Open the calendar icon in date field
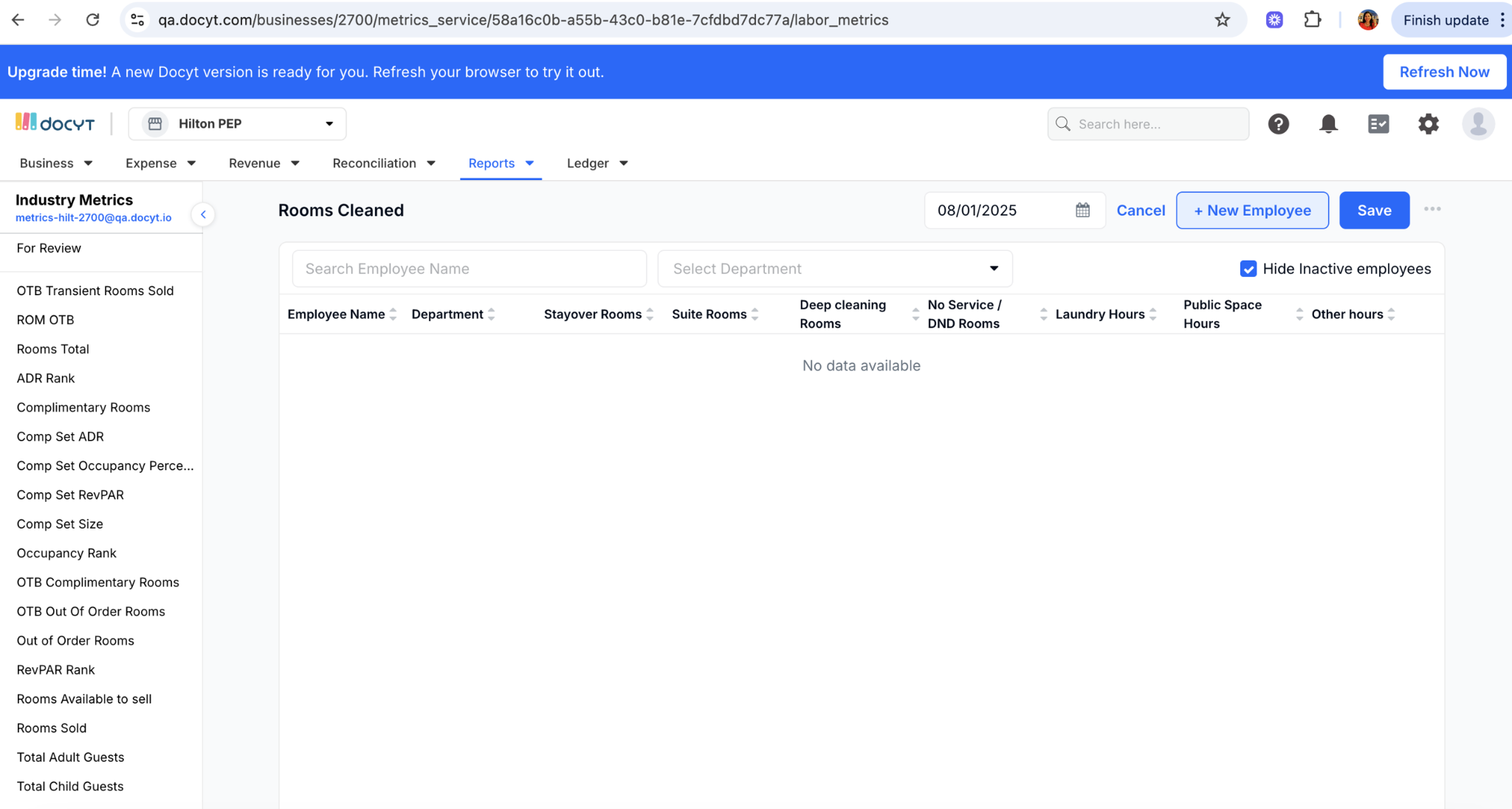The image size is (1512, 809). click(x=1082, y=210)
